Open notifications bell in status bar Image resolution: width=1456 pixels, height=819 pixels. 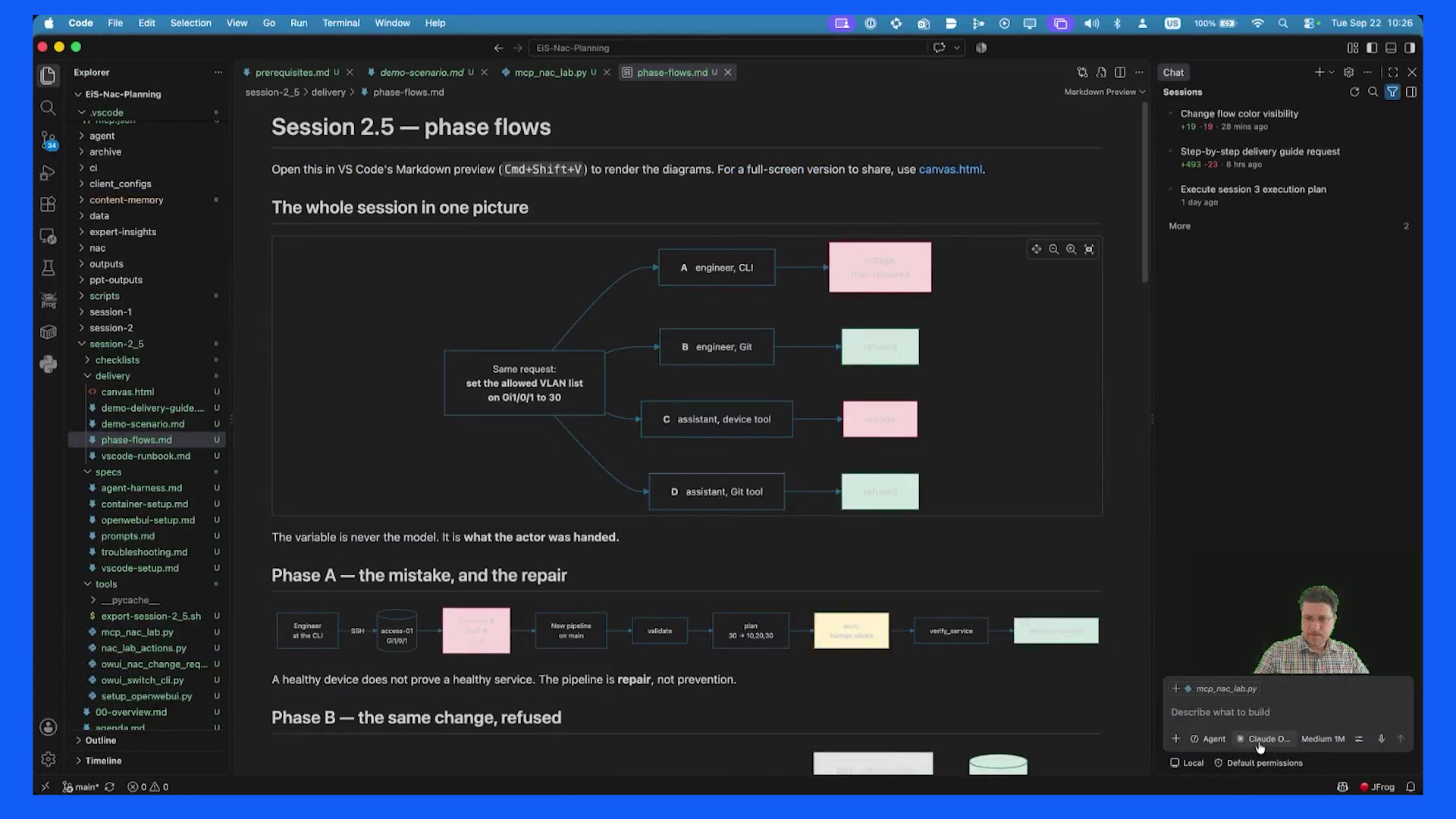click(x=1410, y=787)
